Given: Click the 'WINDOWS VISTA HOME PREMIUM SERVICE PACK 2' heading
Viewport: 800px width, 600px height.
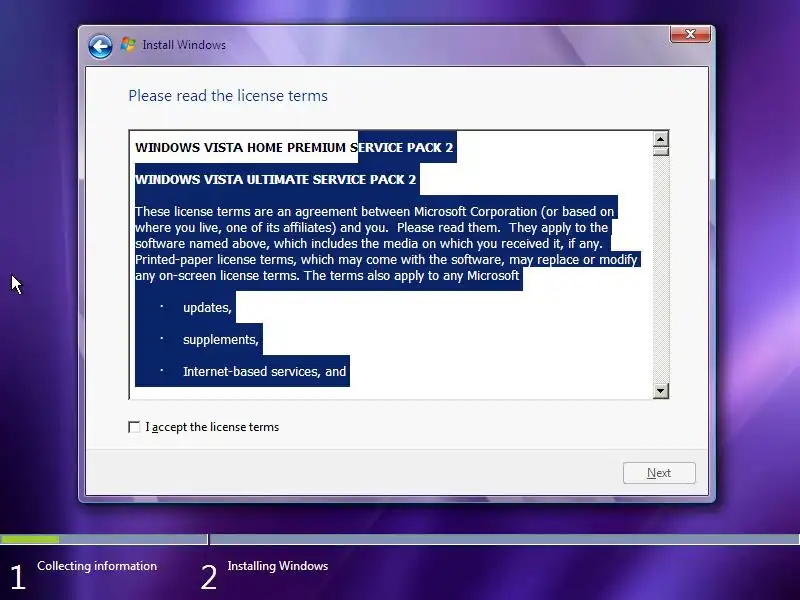Looking at the screenshot, I should pyautogui.click(x=294, y=147).
